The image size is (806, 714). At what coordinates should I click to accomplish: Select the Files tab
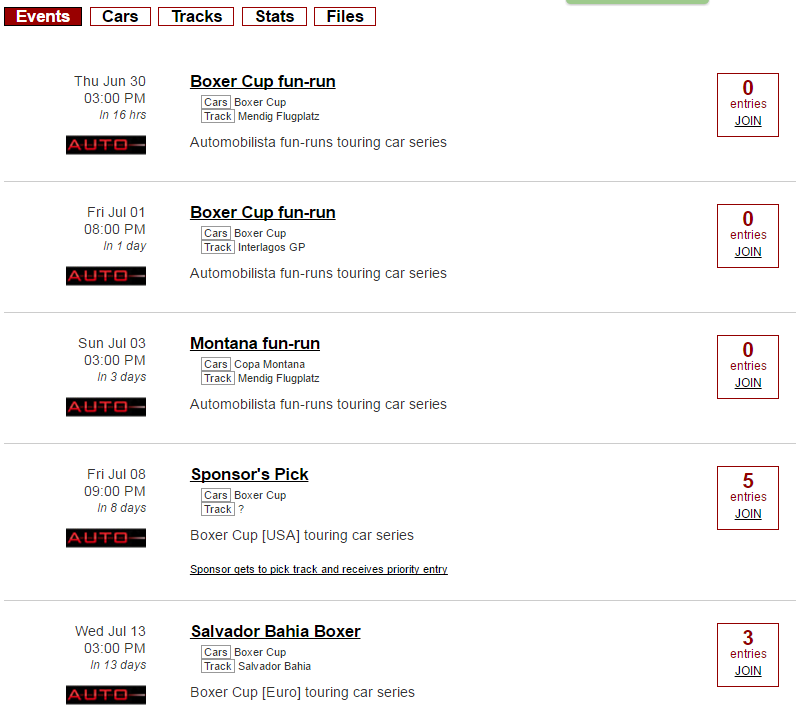coord(345,16)
